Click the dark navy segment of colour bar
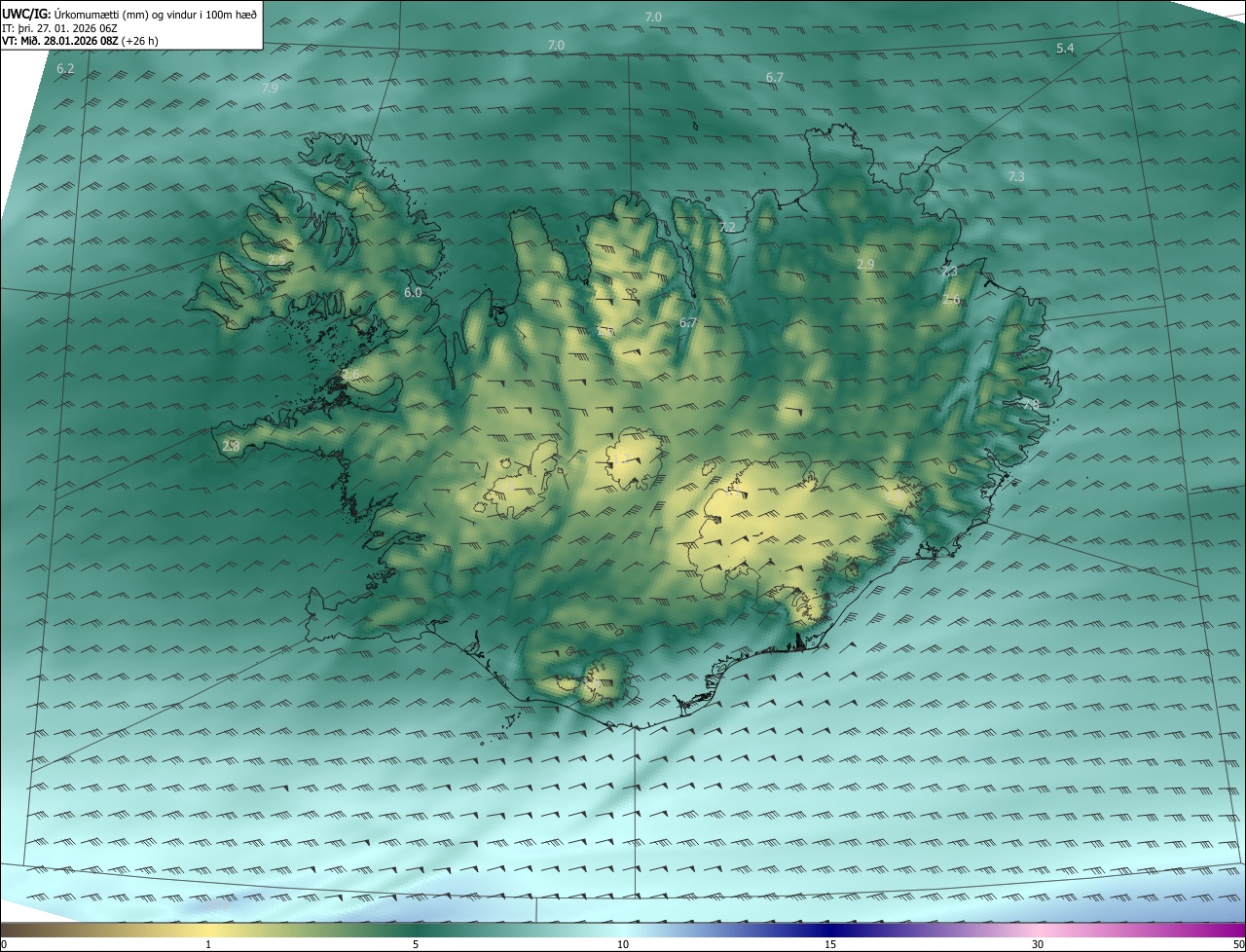1246x952 pixels. (830, 930)
